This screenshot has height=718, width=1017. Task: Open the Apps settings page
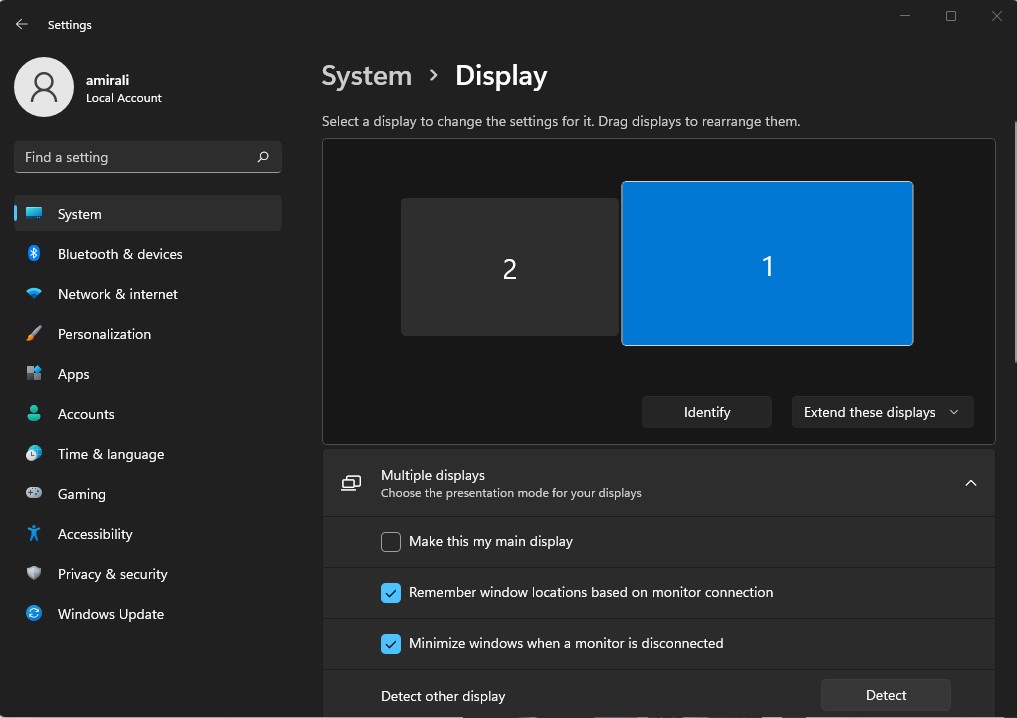pyautogui.click(x=148, y=374)
